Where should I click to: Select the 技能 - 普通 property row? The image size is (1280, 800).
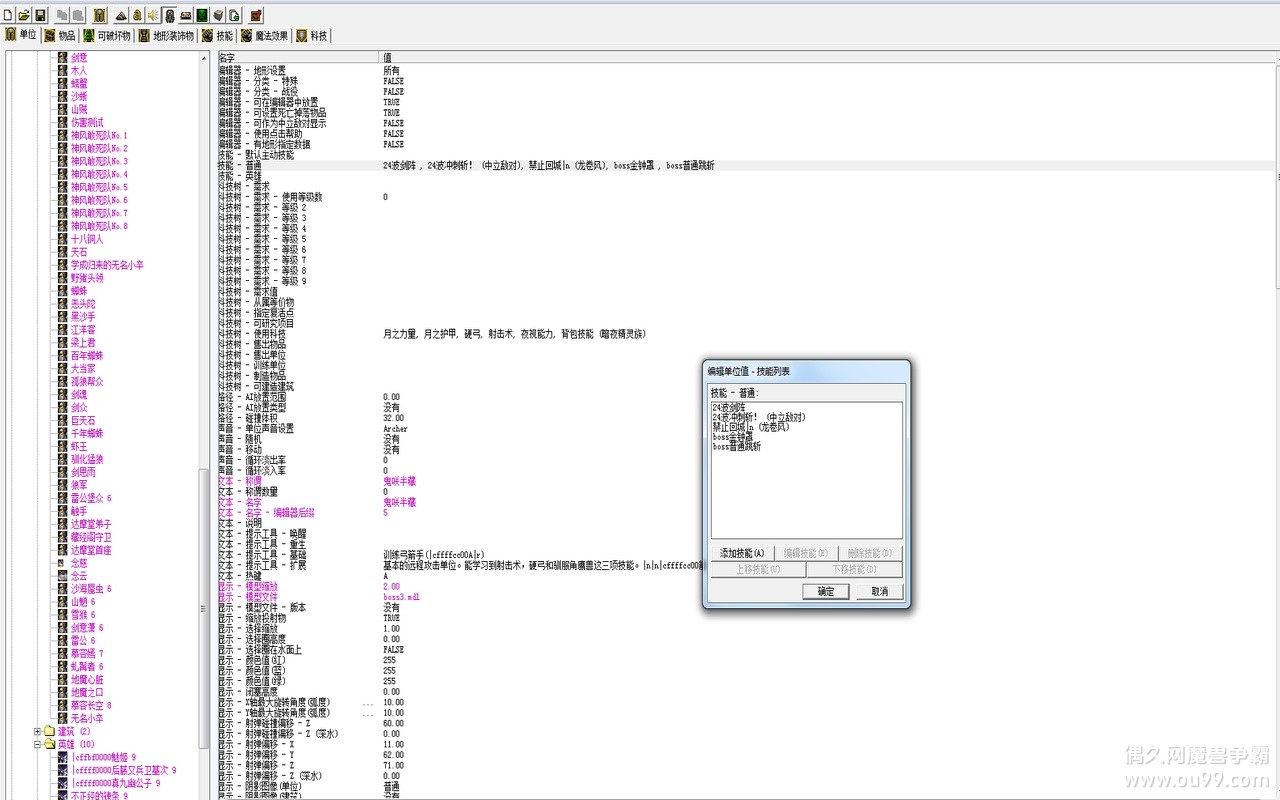(747, 165)
